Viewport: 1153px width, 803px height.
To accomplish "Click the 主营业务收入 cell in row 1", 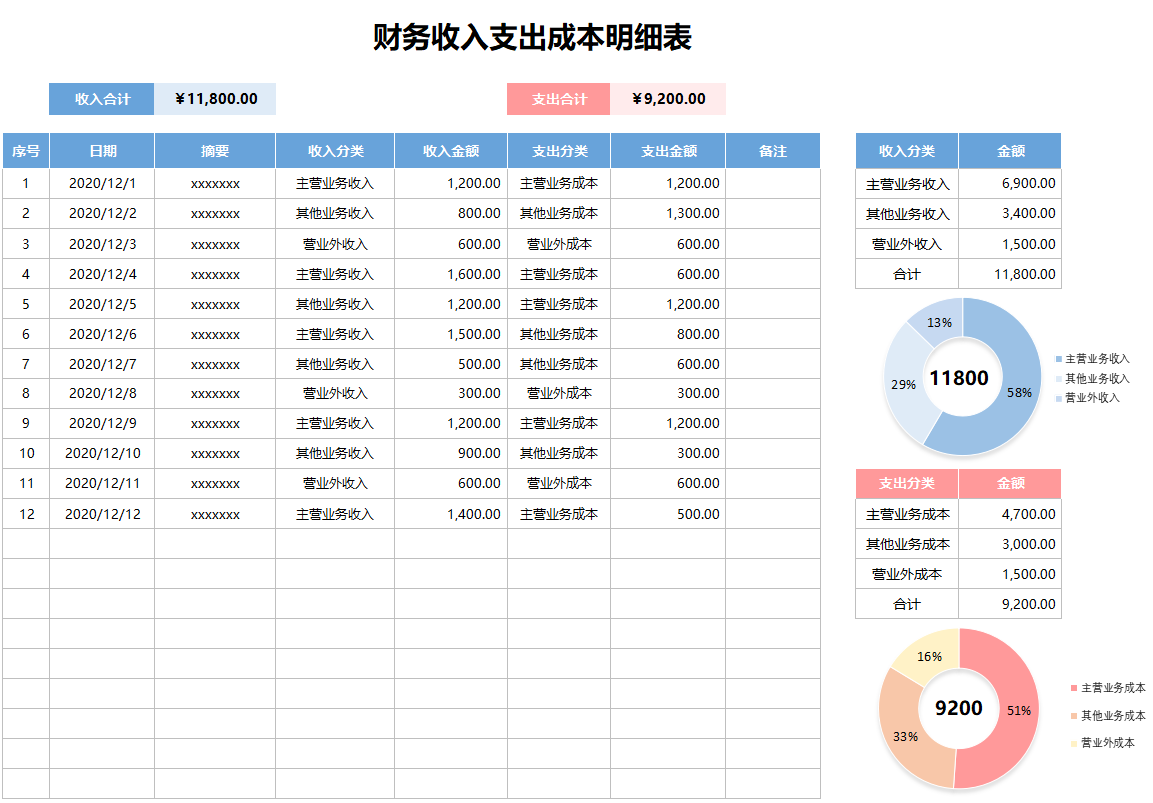I will click(335, 183).
